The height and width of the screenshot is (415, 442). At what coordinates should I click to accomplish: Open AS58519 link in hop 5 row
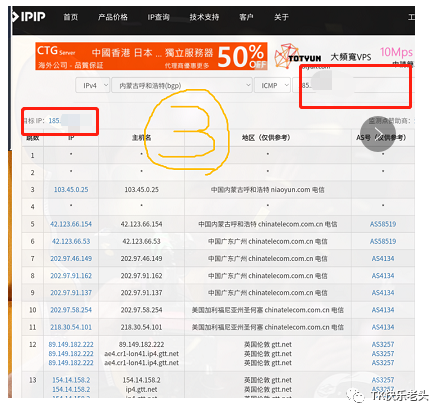pos(383,224)
